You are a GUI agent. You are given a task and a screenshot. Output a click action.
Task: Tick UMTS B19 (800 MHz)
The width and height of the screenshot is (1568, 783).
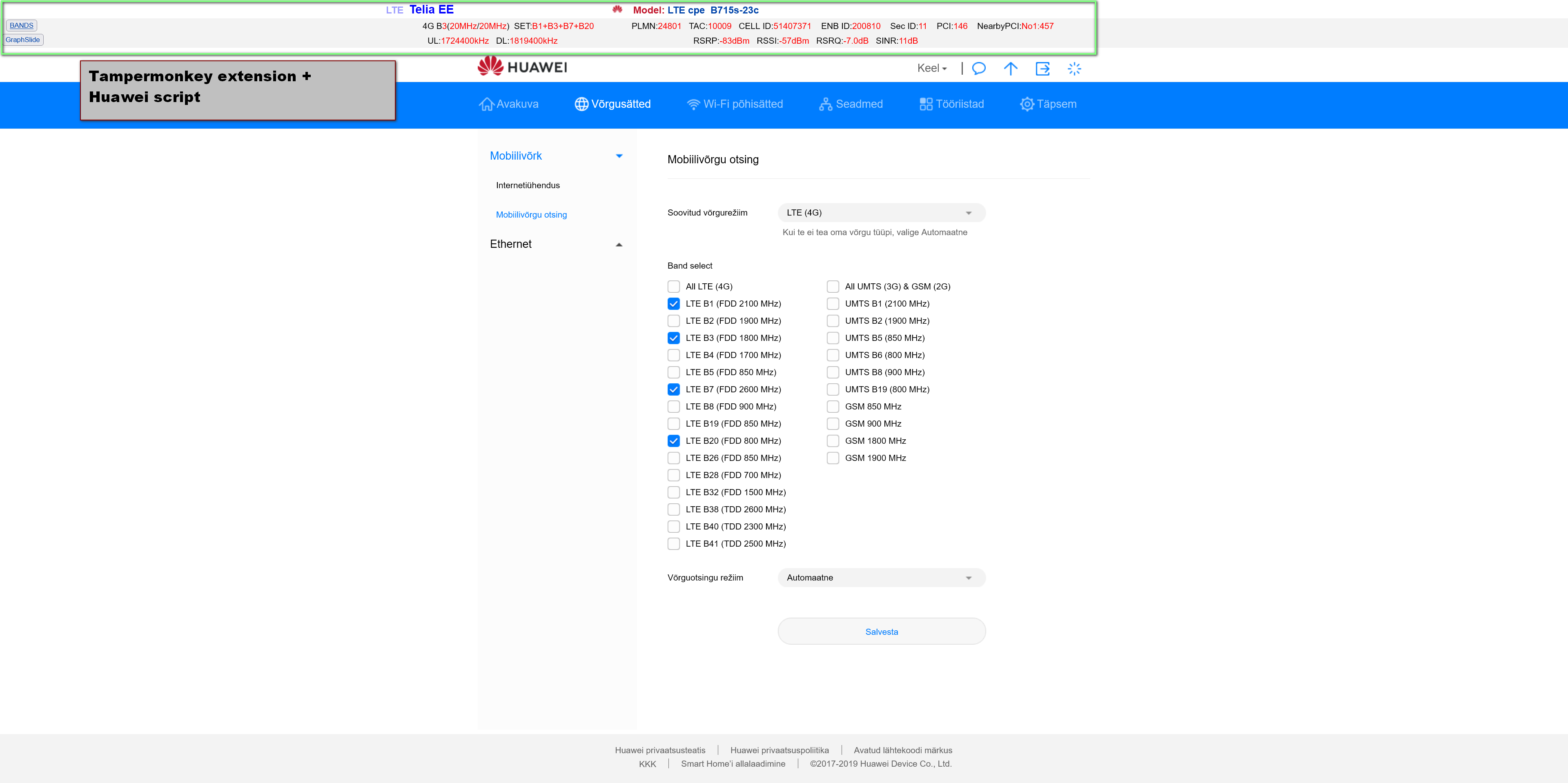[833, 389]
